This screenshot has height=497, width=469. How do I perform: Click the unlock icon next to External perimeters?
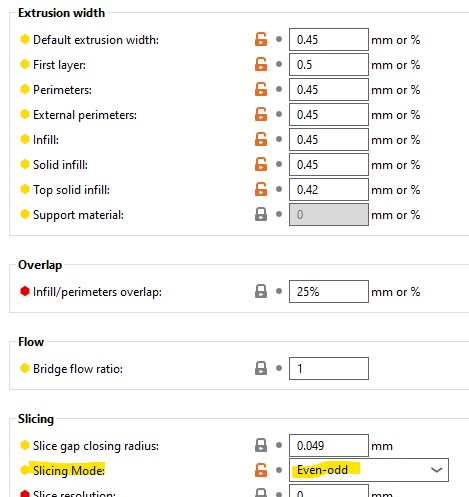coord(261,114)
